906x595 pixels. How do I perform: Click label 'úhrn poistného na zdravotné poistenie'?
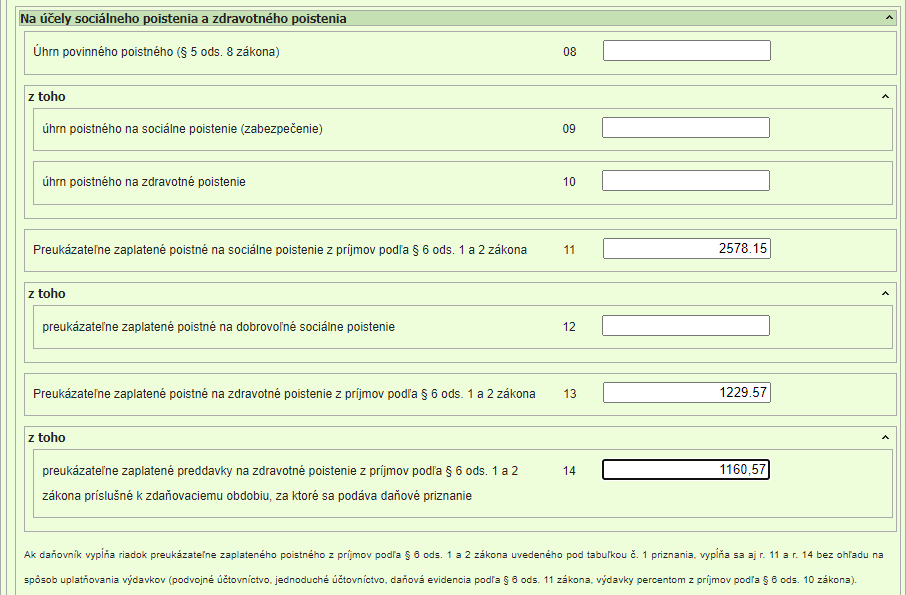click(x=144, y=182)
